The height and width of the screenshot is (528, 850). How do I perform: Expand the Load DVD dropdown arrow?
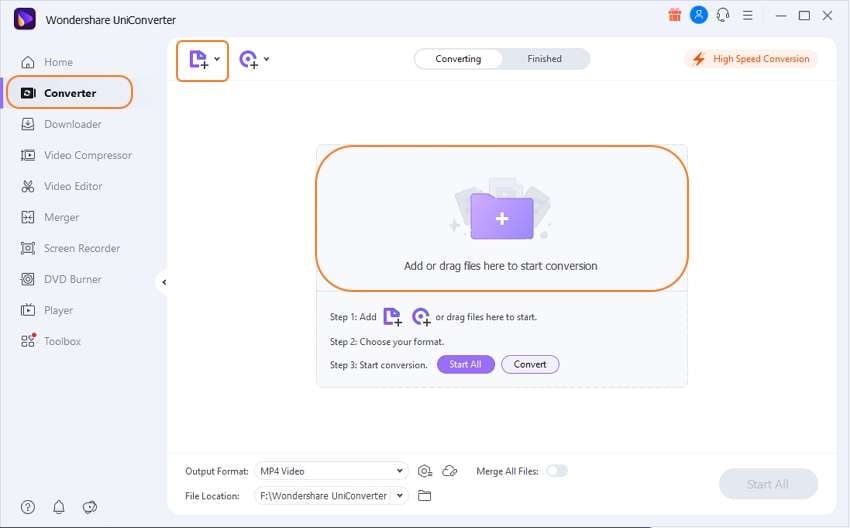click(x=267, y=59)
